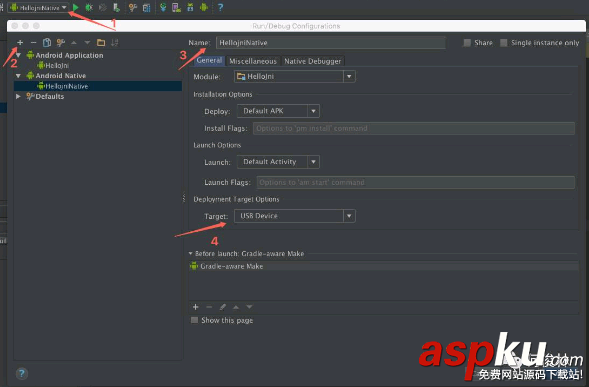Open the Android device monitor icon
The height and width of the screenshot is (387, 589).
tap(204, 7)
